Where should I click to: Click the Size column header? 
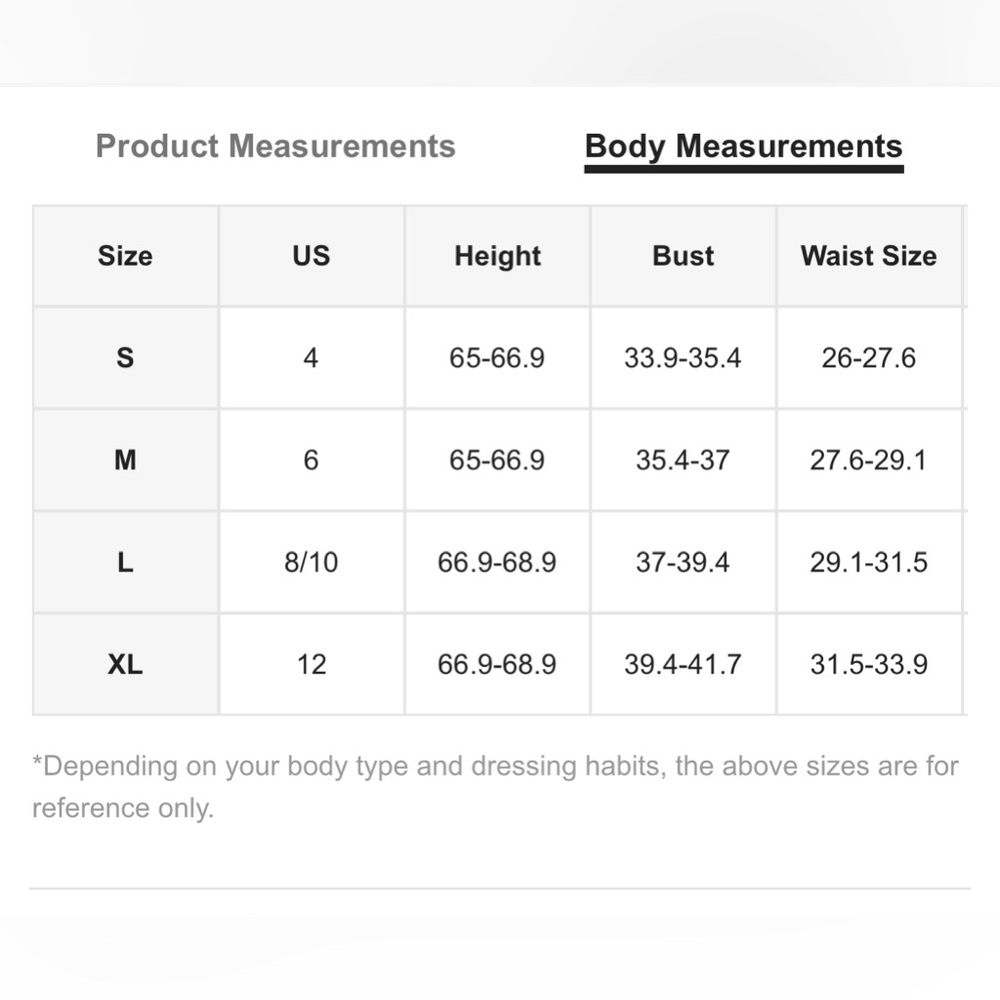(x=125, y=256)
